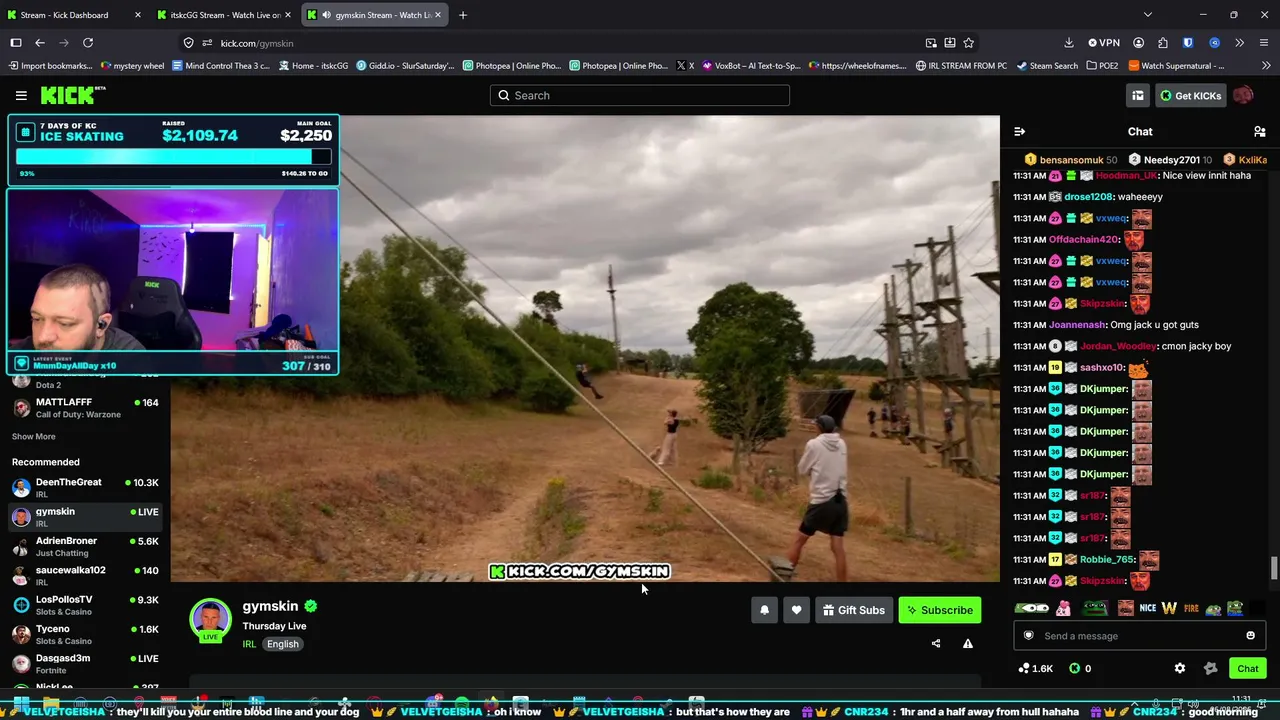This screenshot has height=720, width=1280.
Task: Open the Kick shop icon beside Get KICKs
Action: [x=1138, y=95]
